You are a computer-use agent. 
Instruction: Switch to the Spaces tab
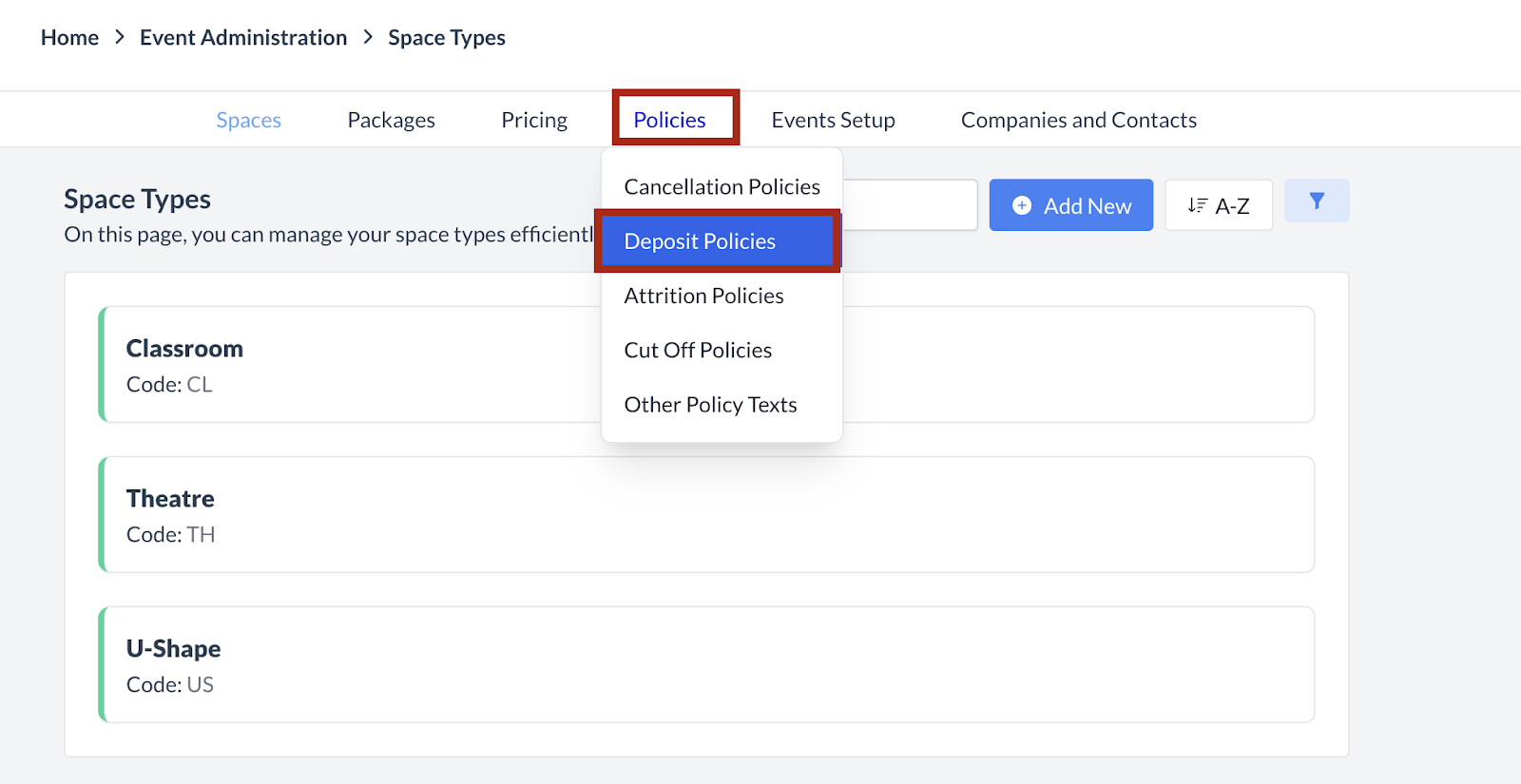click(x=248, y=120)
